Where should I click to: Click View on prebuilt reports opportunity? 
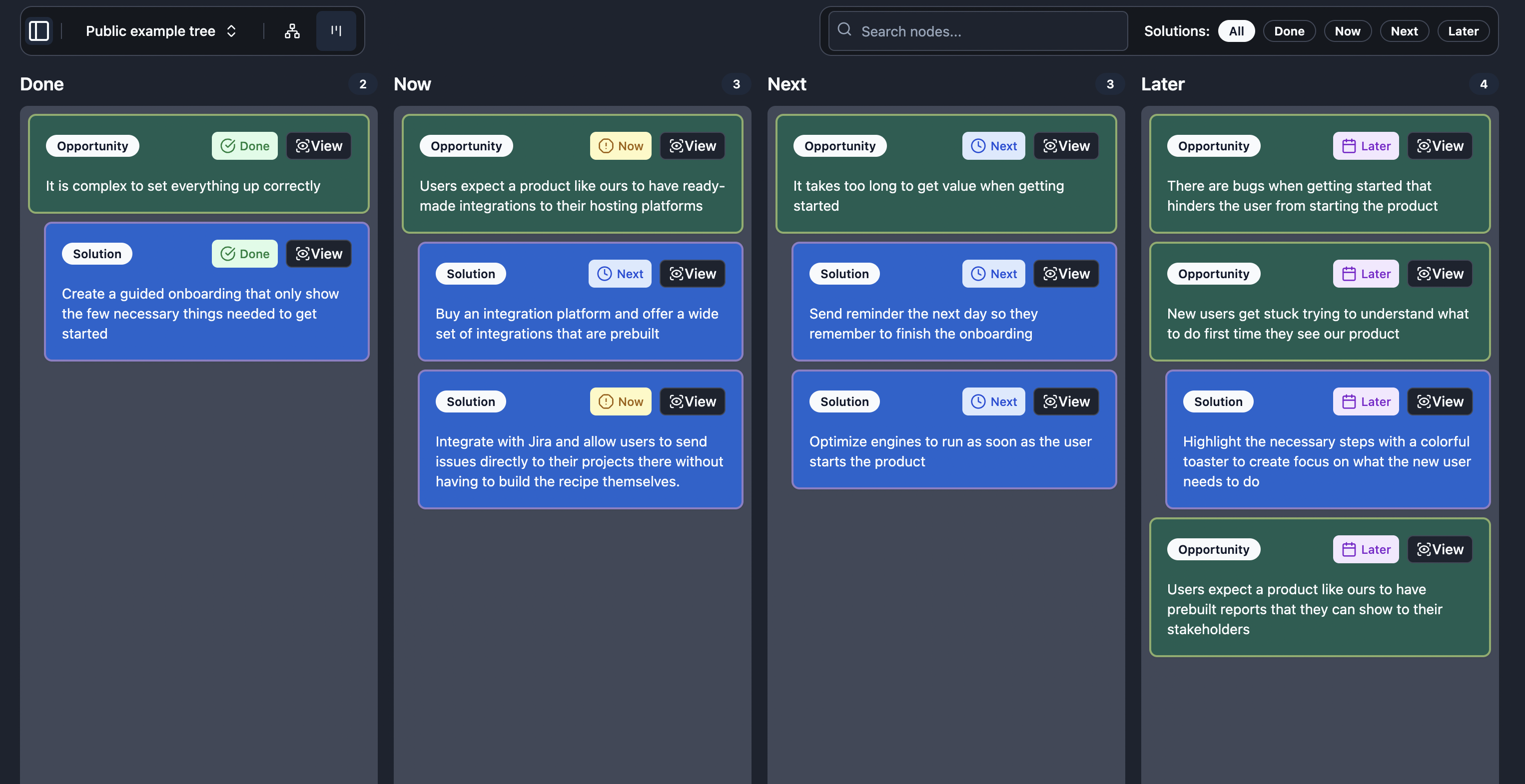click(1440, 549)
